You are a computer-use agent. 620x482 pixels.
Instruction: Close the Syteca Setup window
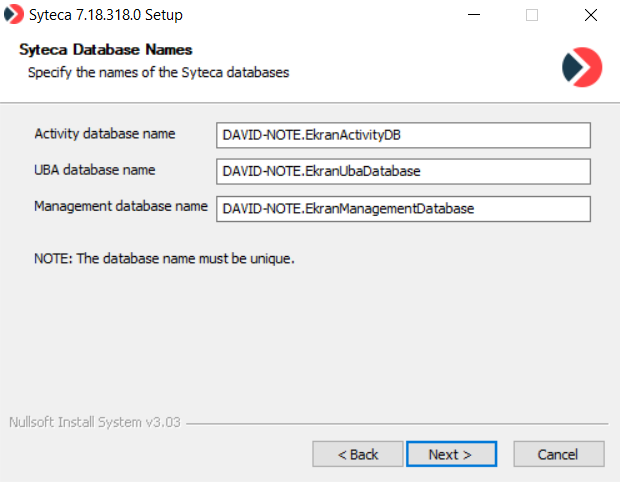point(590,15)
